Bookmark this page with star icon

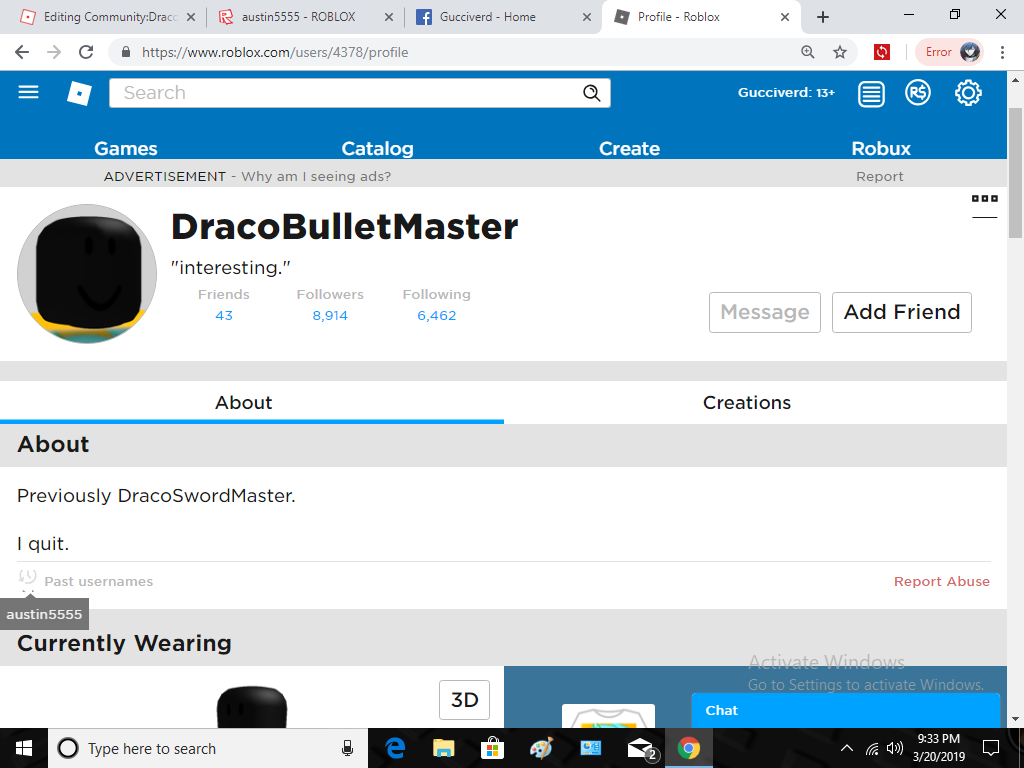[840, 52]
